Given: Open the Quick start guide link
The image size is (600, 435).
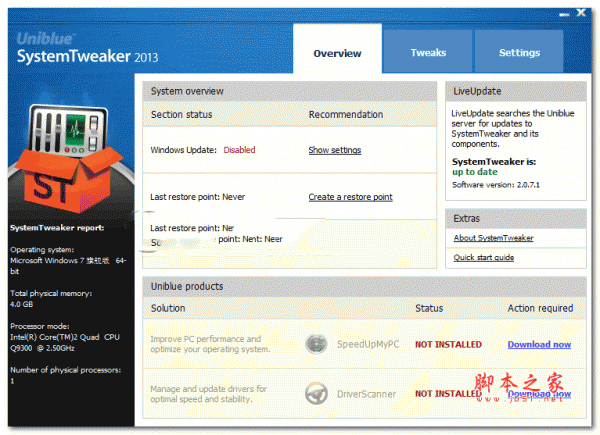Looking at the screenshot, I should pos(484,257).
